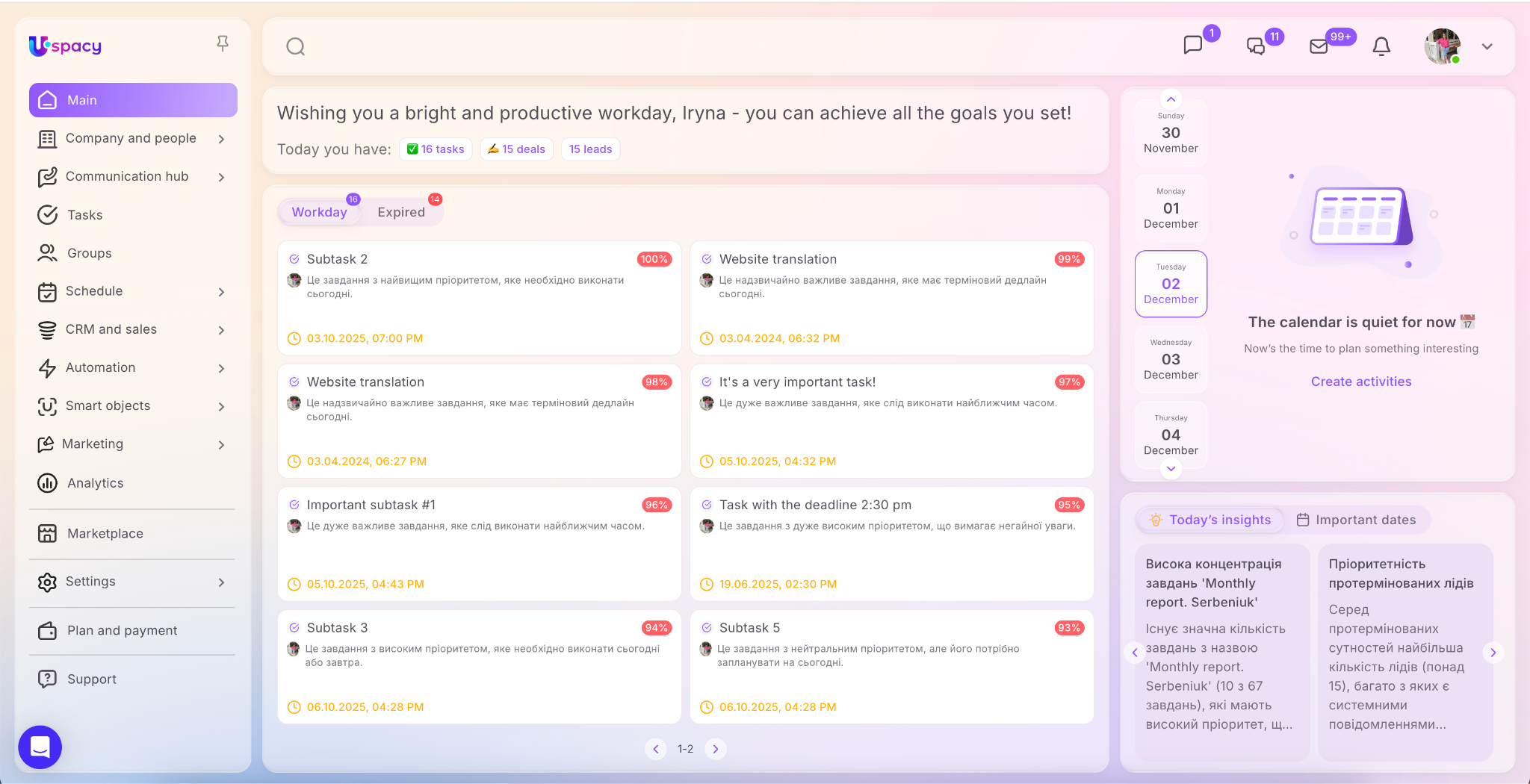
Task: Switch to the Expired tab
Action: coord(401,212)
